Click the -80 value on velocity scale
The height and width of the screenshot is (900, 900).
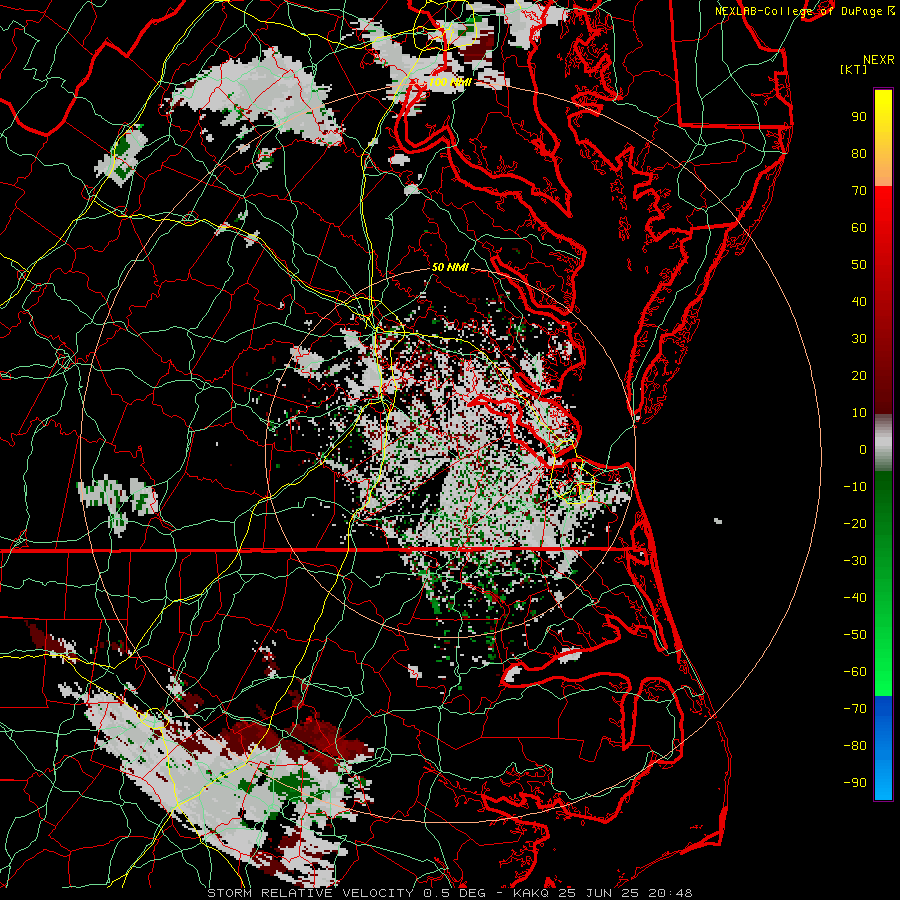(855, 746)
